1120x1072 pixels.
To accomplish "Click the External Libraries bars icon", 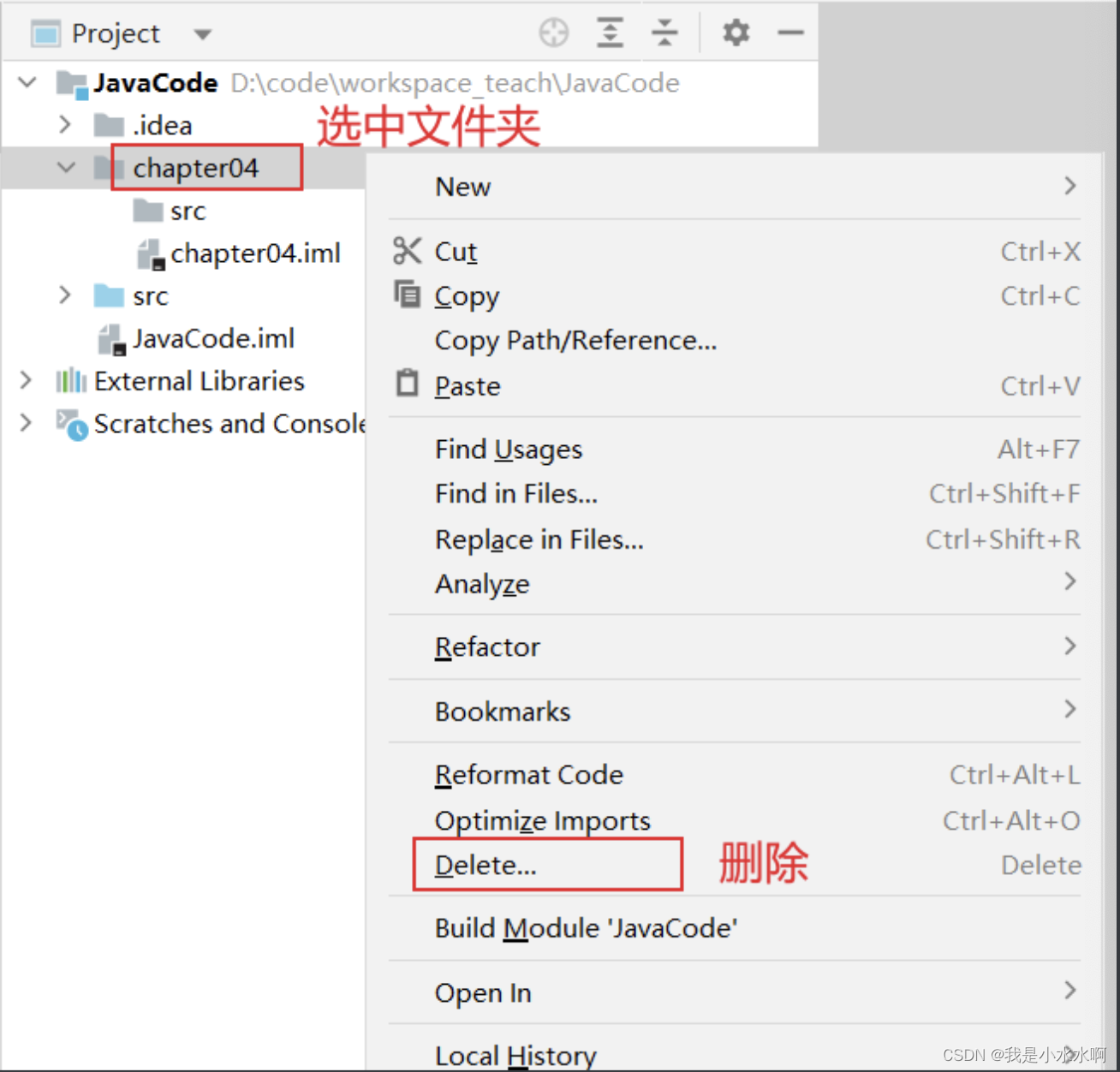I will (x=71, y=381).
